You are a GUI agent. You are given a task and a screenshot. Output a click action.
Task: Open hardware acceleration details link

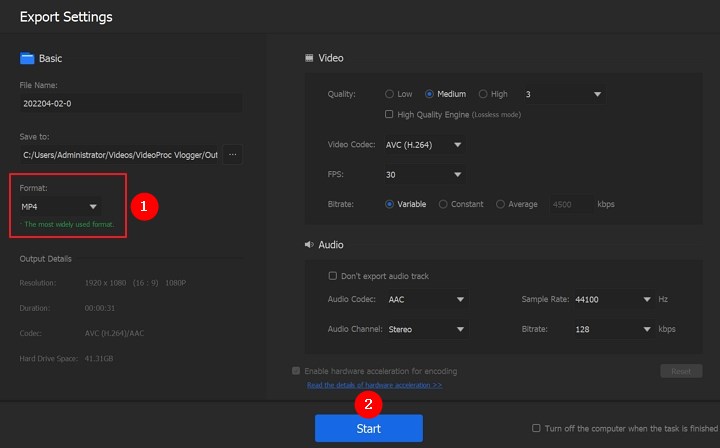point(374,385)
